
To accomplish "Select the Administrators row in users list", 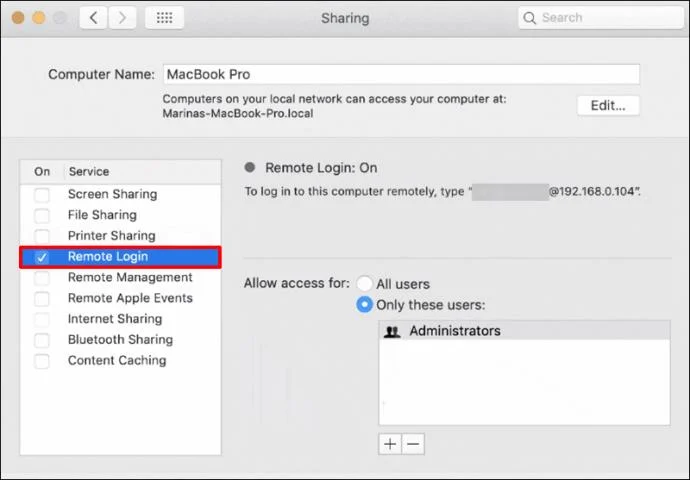I will coord(524,331).
